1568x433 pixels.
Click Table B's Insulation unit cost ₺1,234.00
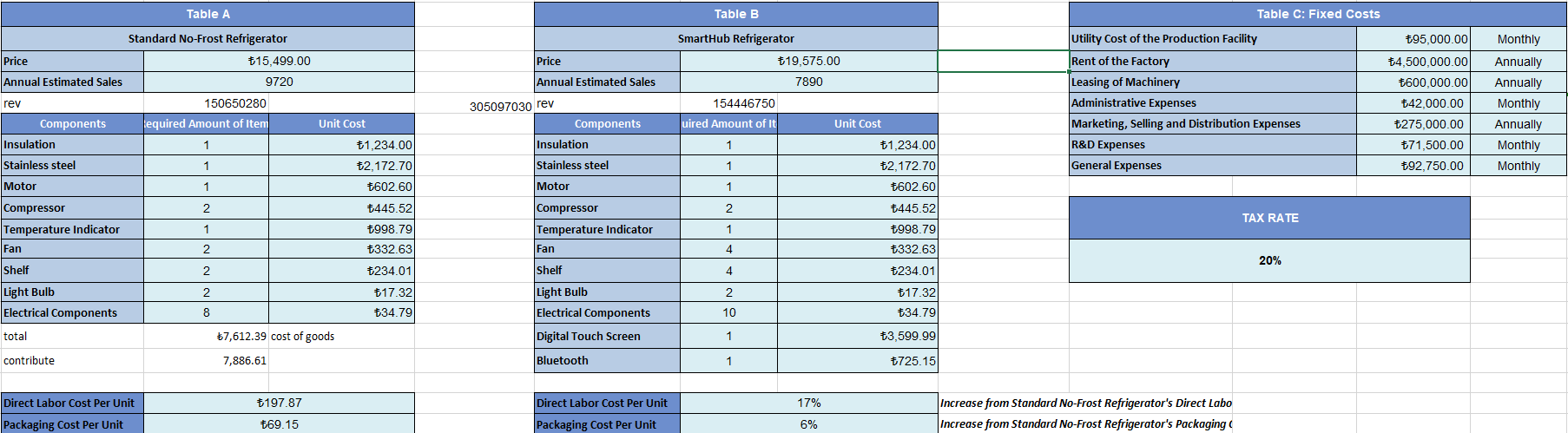click(x=857, y=145)
